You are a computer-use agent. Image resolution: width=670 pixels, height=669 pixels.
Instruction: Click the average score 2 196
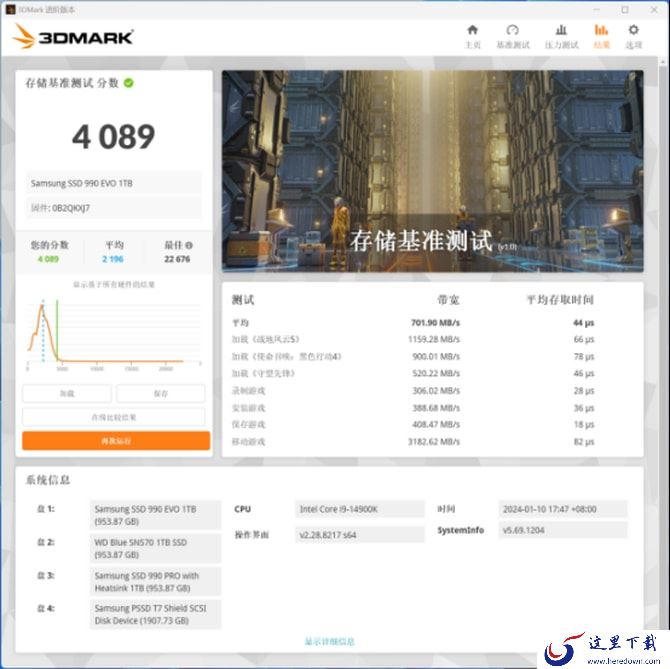point(113,259)
